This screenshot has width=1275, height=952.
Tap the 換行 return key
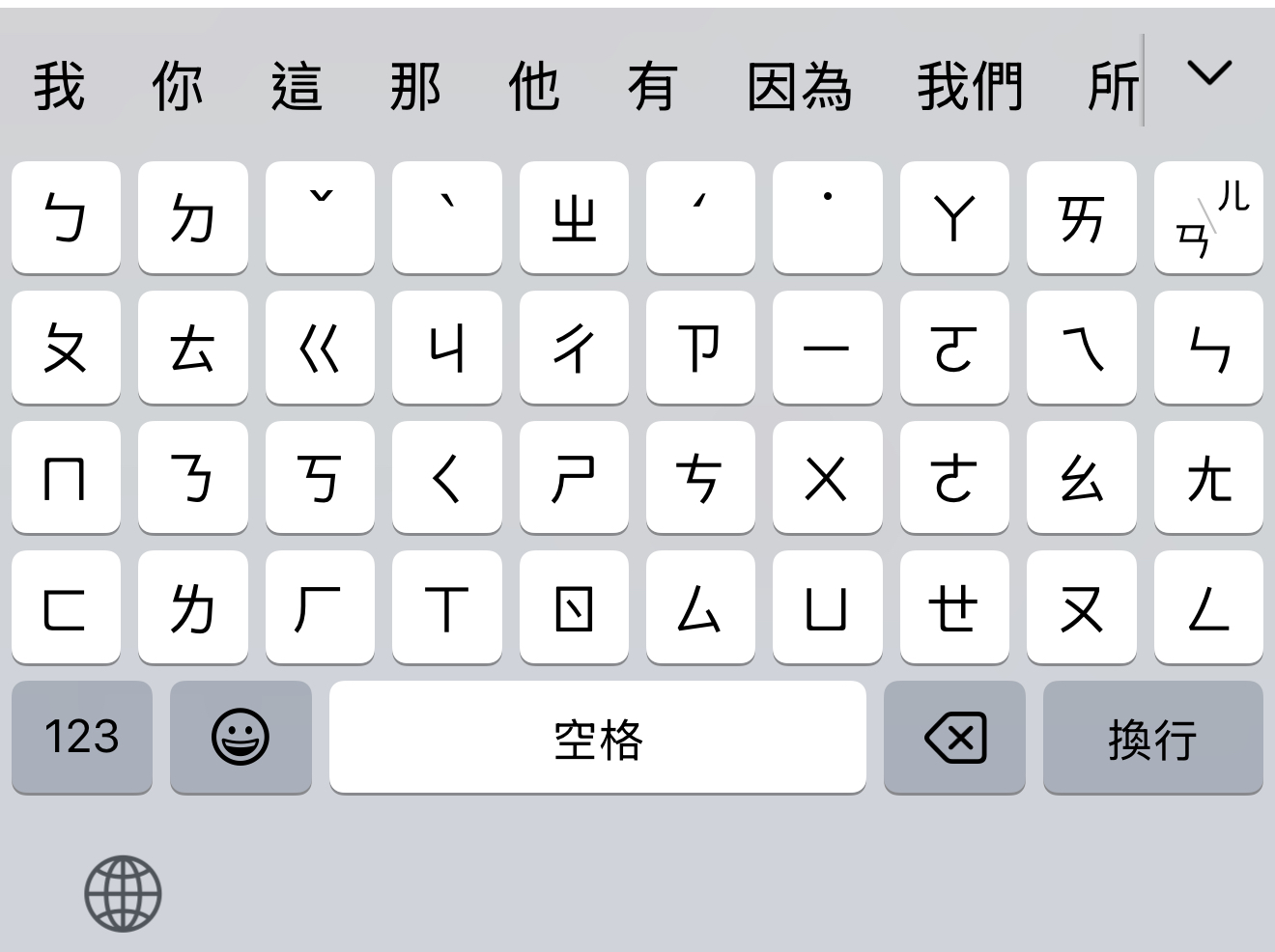(x=1153, y=737)
